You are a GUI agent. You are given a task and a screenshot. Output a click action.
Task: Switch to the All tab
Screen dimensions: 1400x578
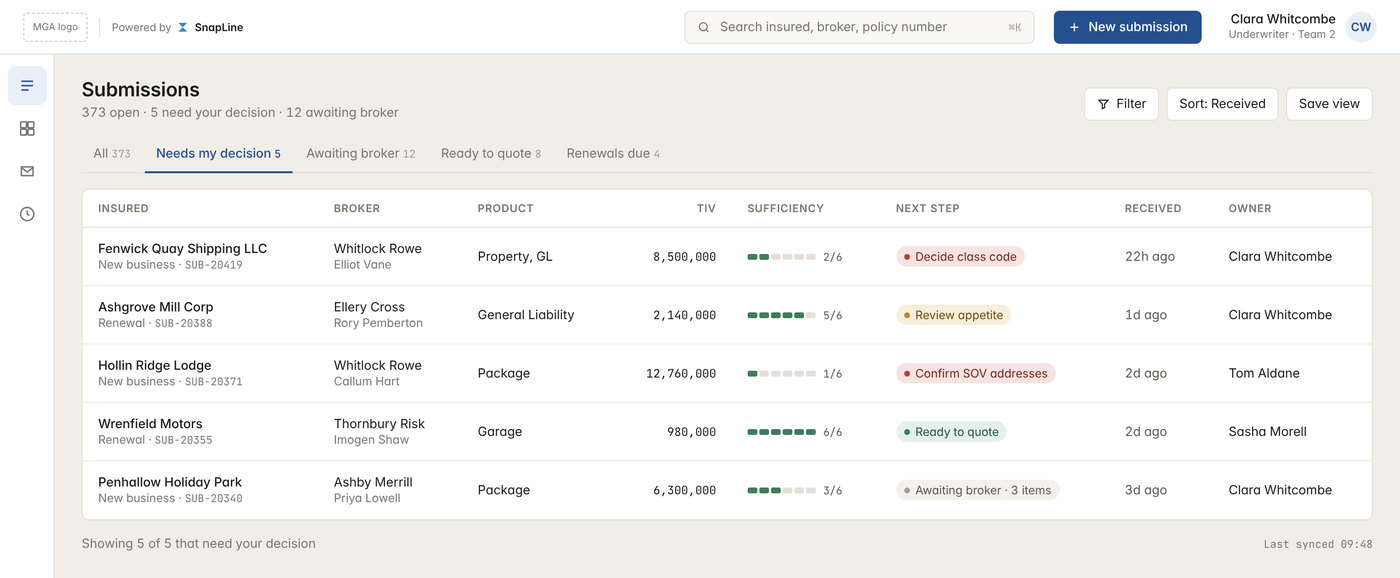point(112,154)
